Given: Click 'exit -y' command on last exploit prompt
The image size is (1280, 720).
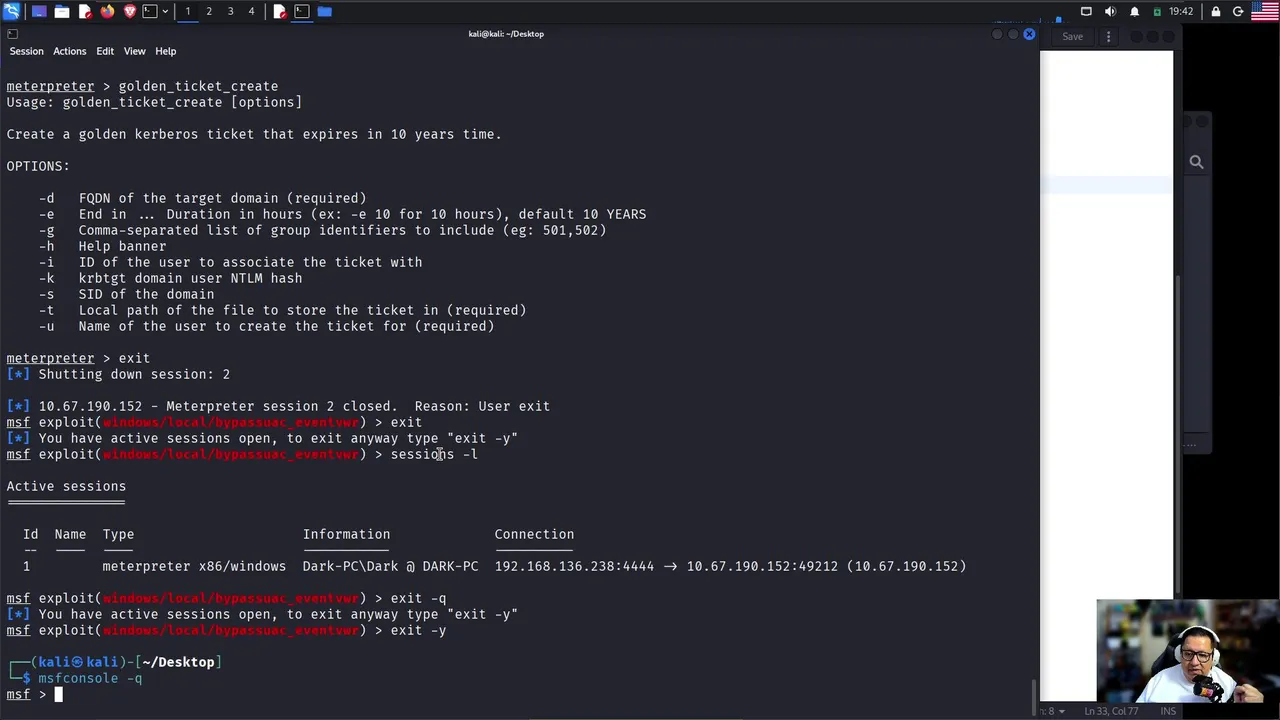Looking at the screenshot, I should pyautogui.click(x=418, y=630).
